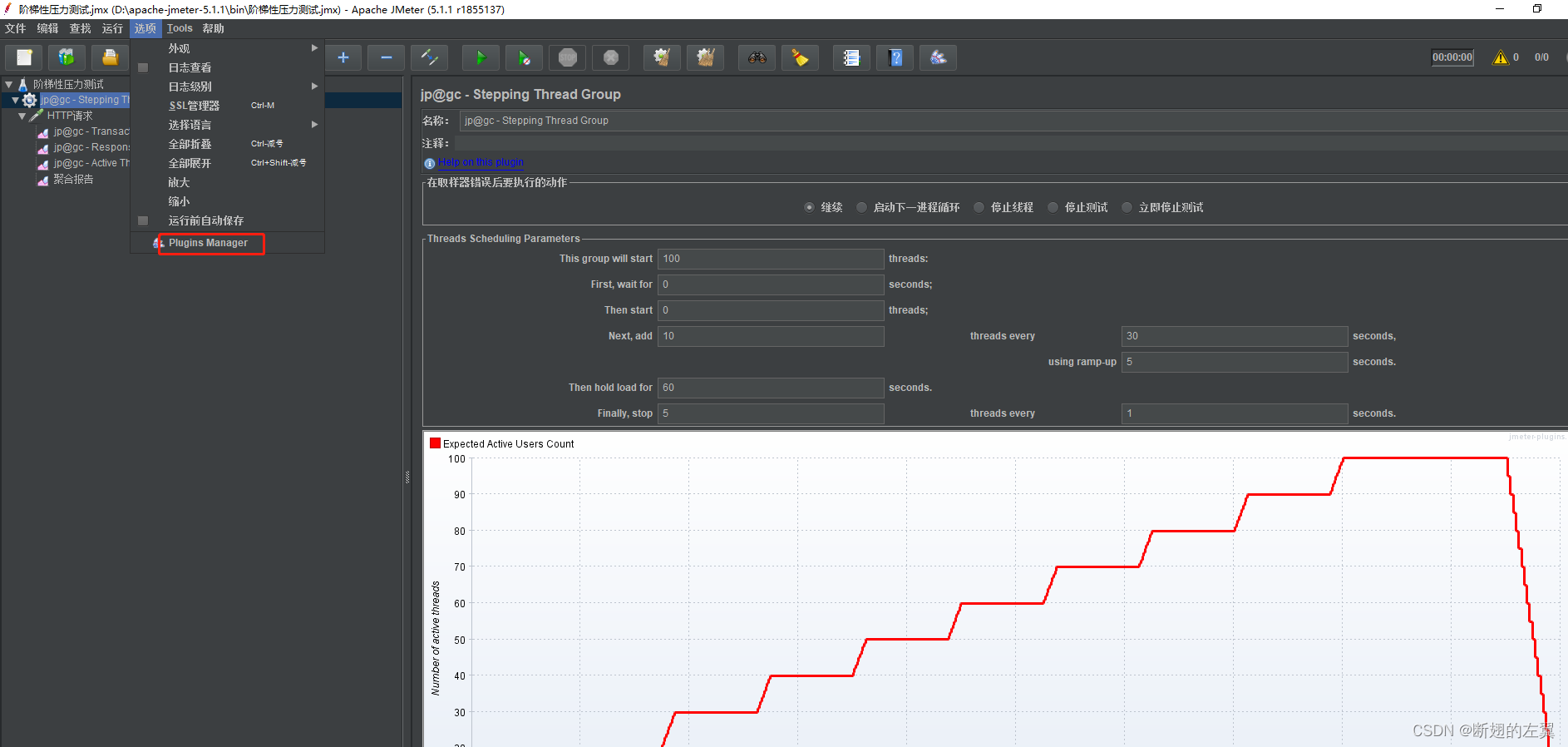Click the 注释 comment input field
This screenshot has width=1568, height=747.
(x=1011, y=143)
